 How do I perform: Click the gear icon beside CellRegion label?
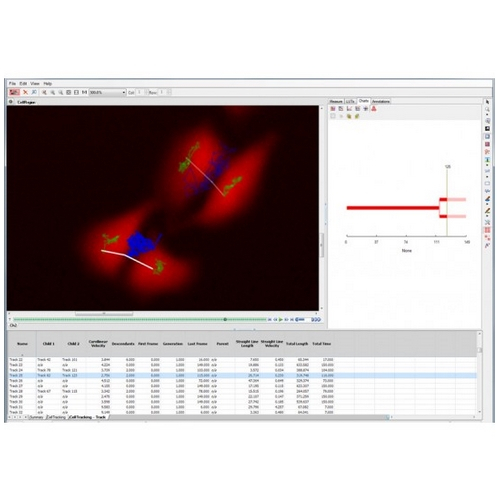(x=11, y=102)
